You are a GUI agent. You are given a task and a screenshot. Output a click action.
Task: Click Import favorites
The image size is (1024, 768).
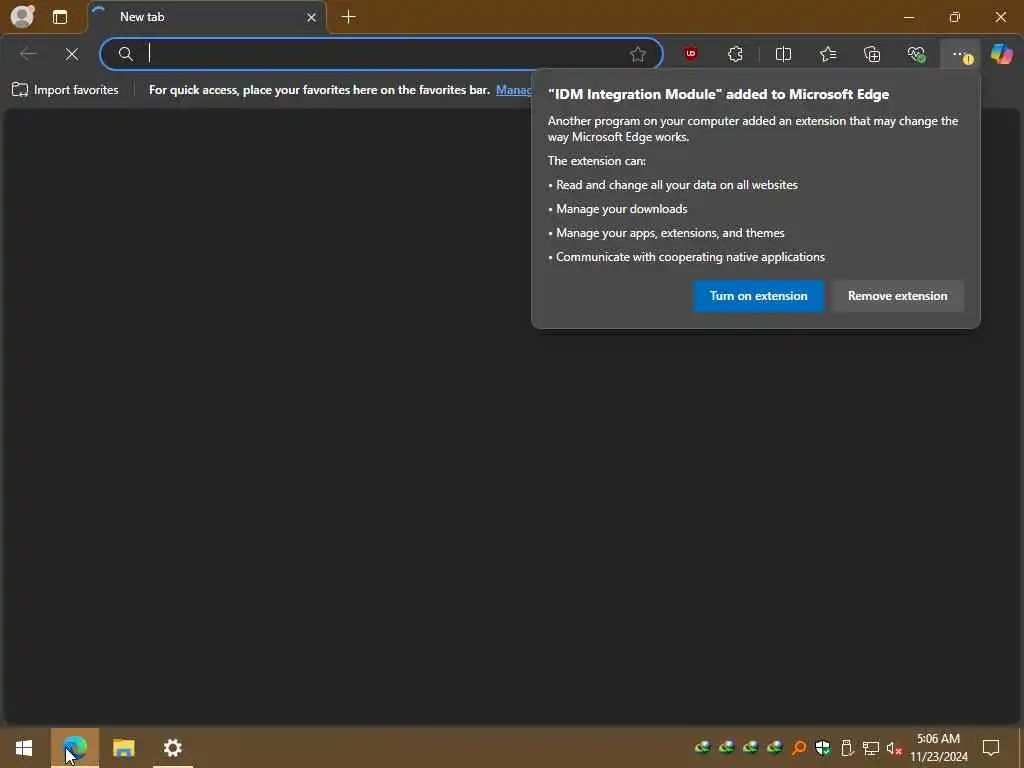pos(65,90)
